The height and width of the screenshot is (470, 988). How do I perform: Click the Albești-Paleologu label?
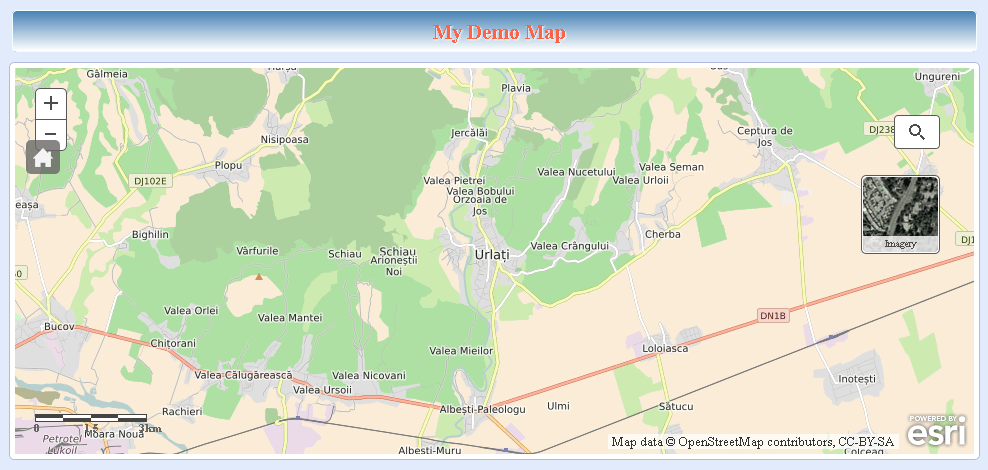[x=483, y=410]
